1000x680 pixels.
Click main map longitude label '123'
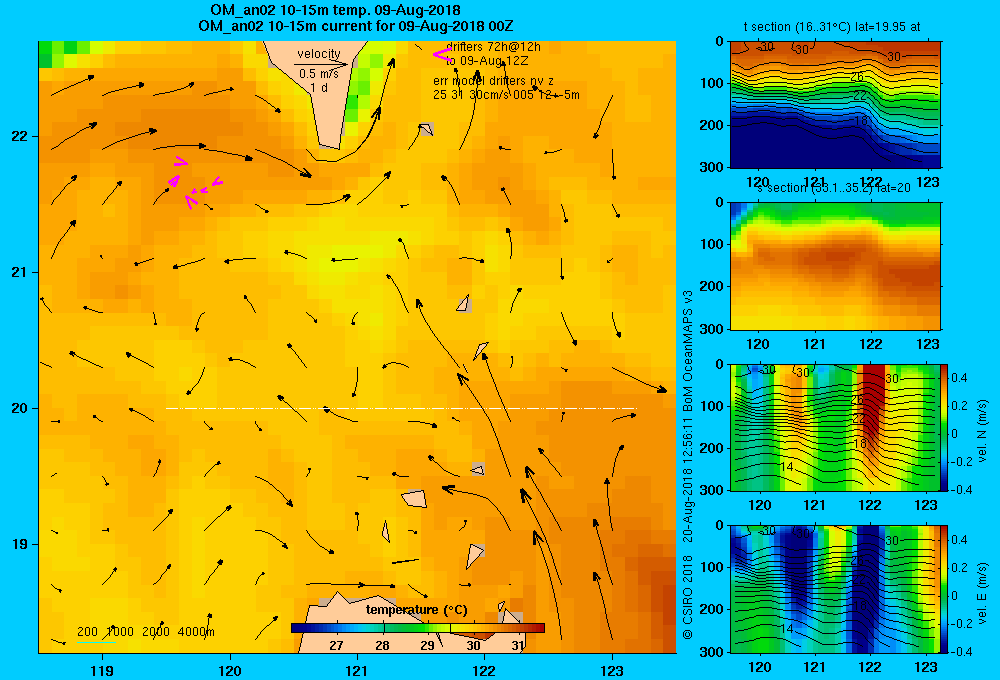pyautogui.click(x=612, y=670)
